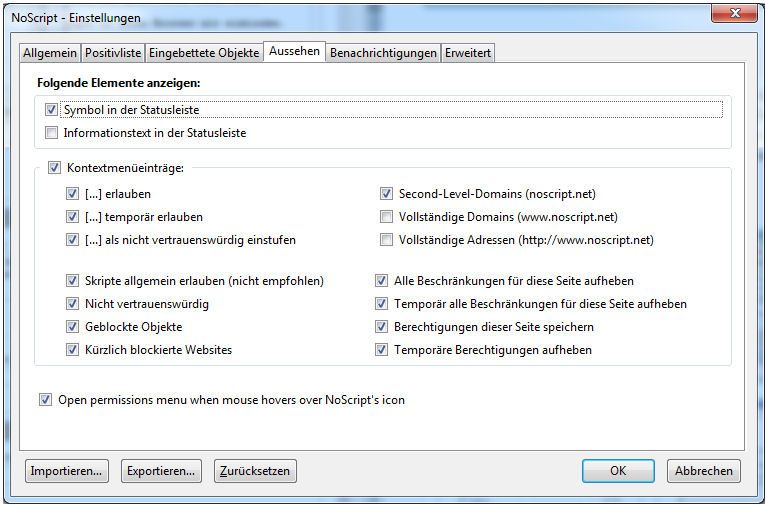Click the NoScript - Einstellungen title text
The width and height of the screenshot is (765, 505).
pyautogui.click(x=76, y=18)
